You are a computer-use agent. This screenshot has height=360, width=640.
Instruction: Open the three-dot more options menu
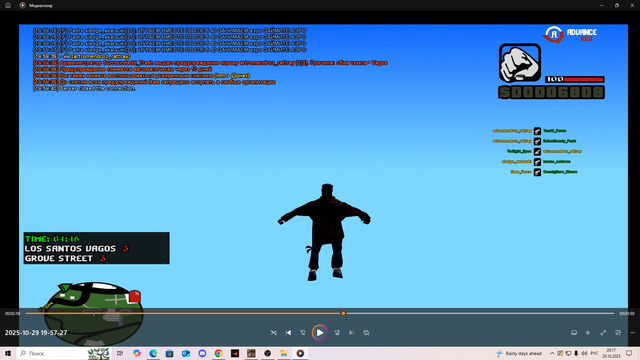click(632, 333)
